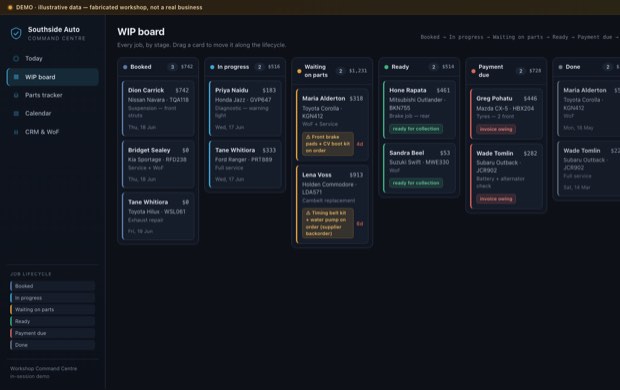
Task: Click the WIP board page heading
Action: tap(141, 32)
